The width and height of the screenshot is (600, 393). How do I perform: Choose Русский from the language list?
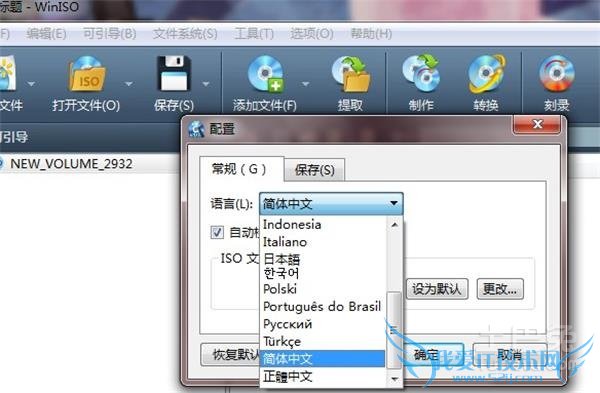[323, 324]
